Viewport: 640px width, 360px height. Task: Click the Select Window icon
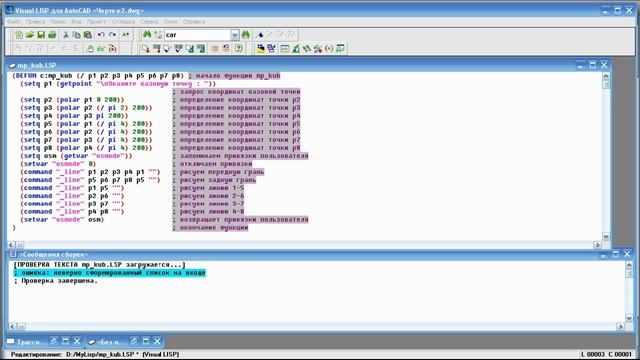[x=271, y=49]
